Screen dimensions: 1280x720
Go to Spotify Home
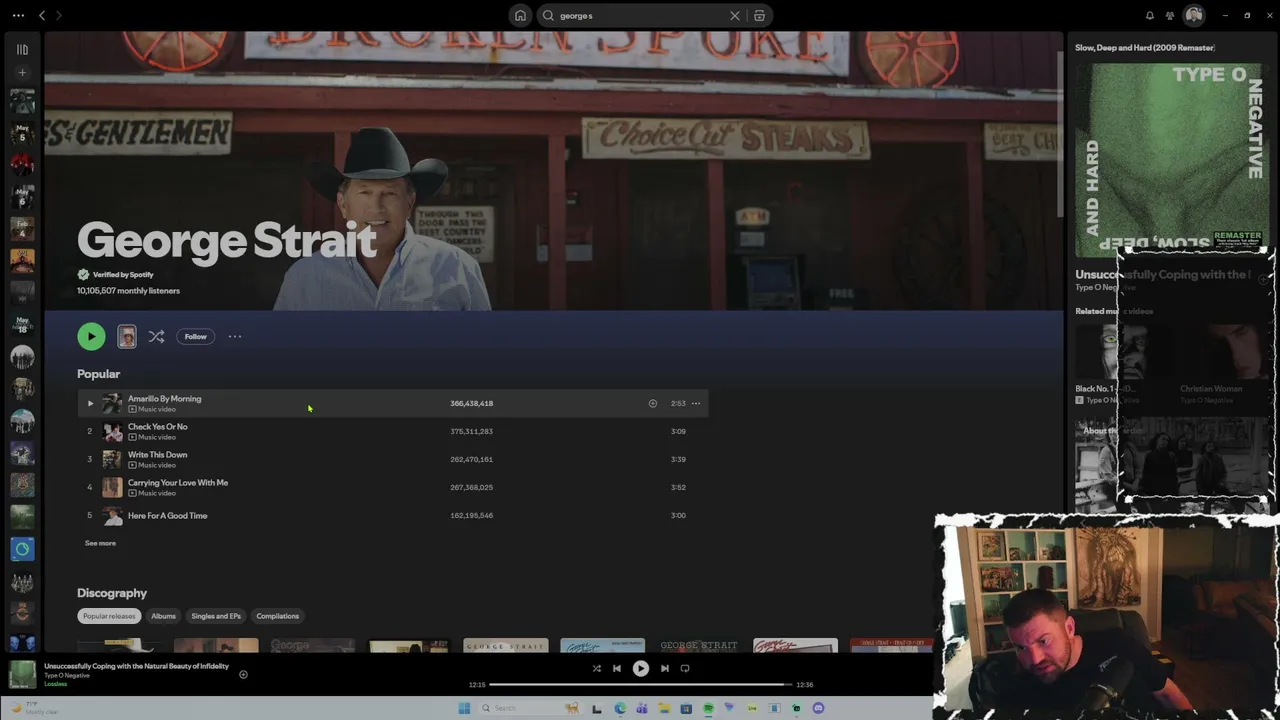tap(520, 15)
